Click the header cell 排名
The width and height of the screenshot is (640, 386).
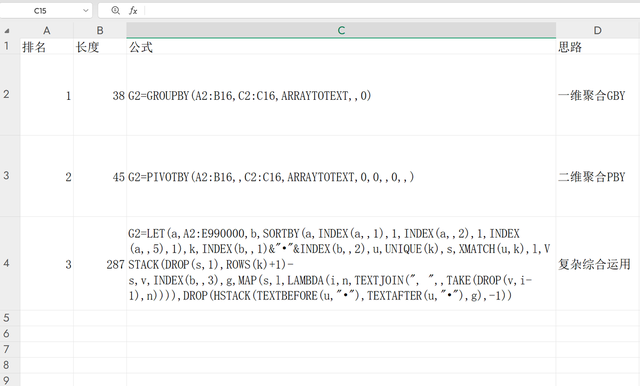(x=47, y=47)
